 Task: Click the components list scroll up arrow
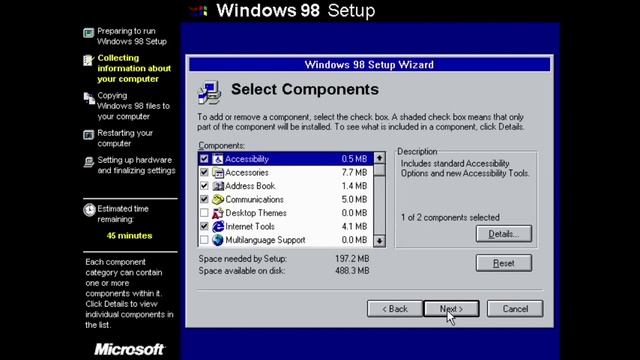(379, 158)
